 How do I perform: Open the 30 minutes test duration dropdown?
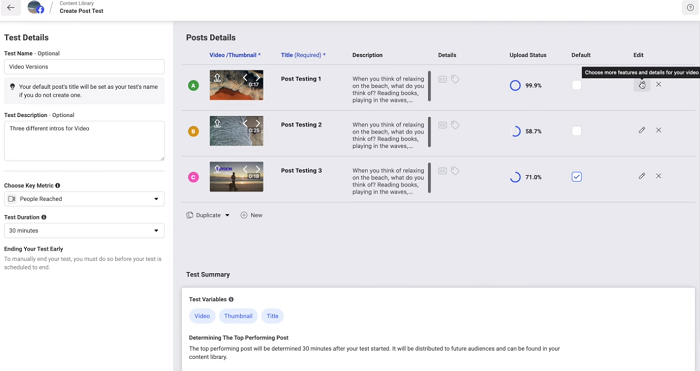pos(84,230)
